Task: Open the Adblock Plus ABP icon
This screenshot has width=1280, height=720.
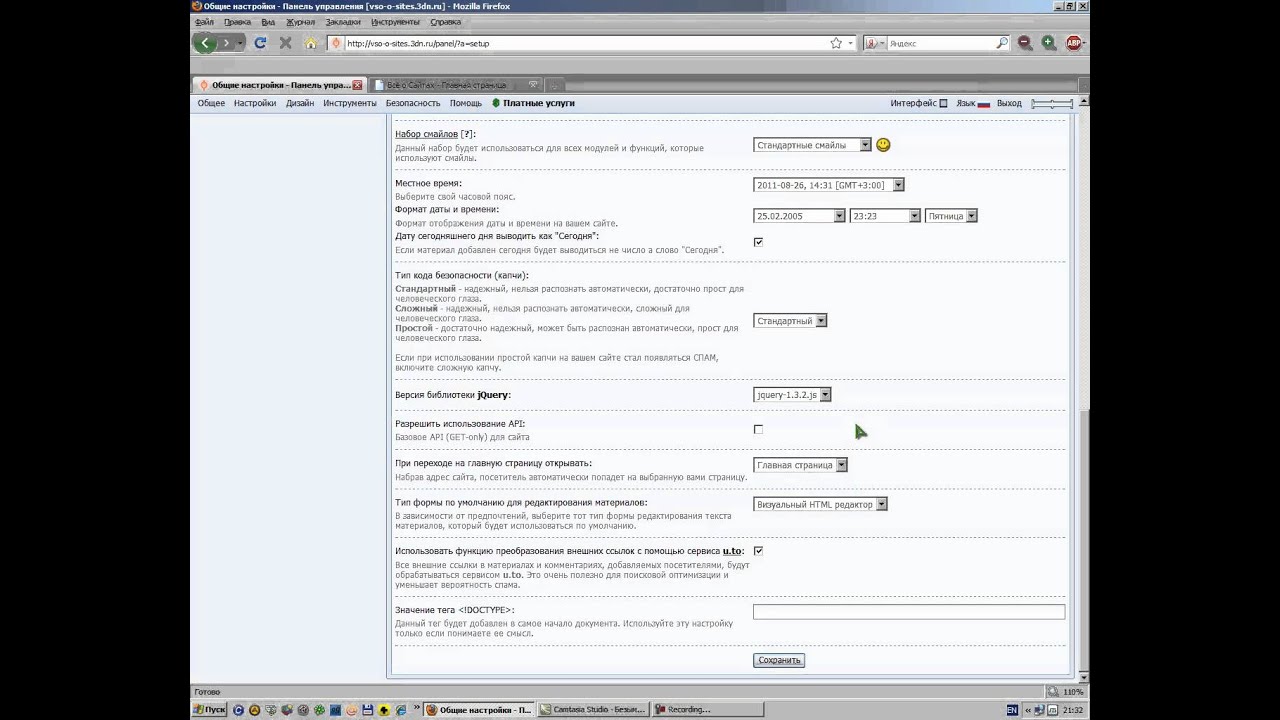Action: (1074, 43)
